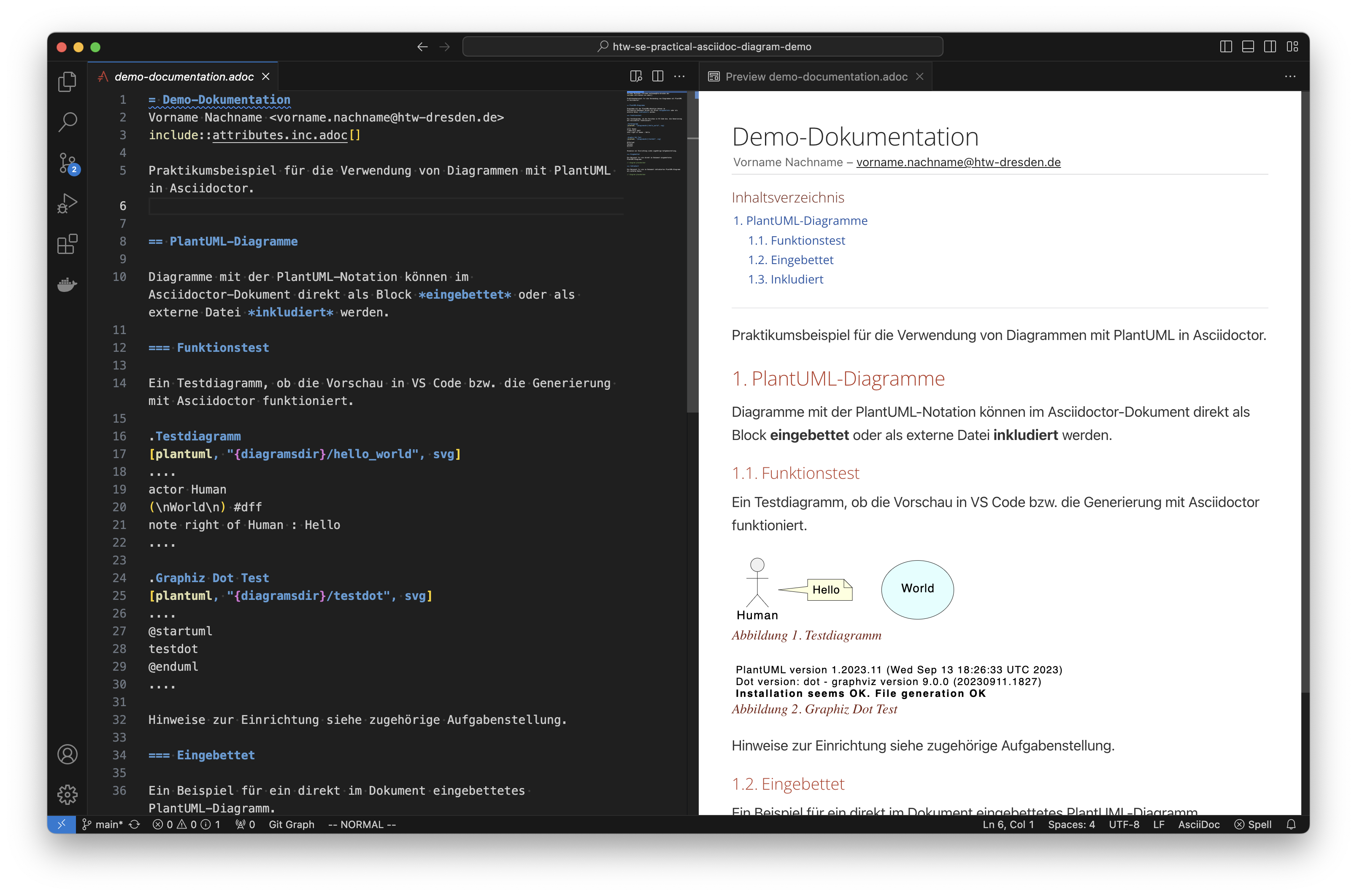This screenshot has height=896, width=1357.
Task: Click the Git Graph status bar button
Action: pyautogui.click(x=291, y=825)
